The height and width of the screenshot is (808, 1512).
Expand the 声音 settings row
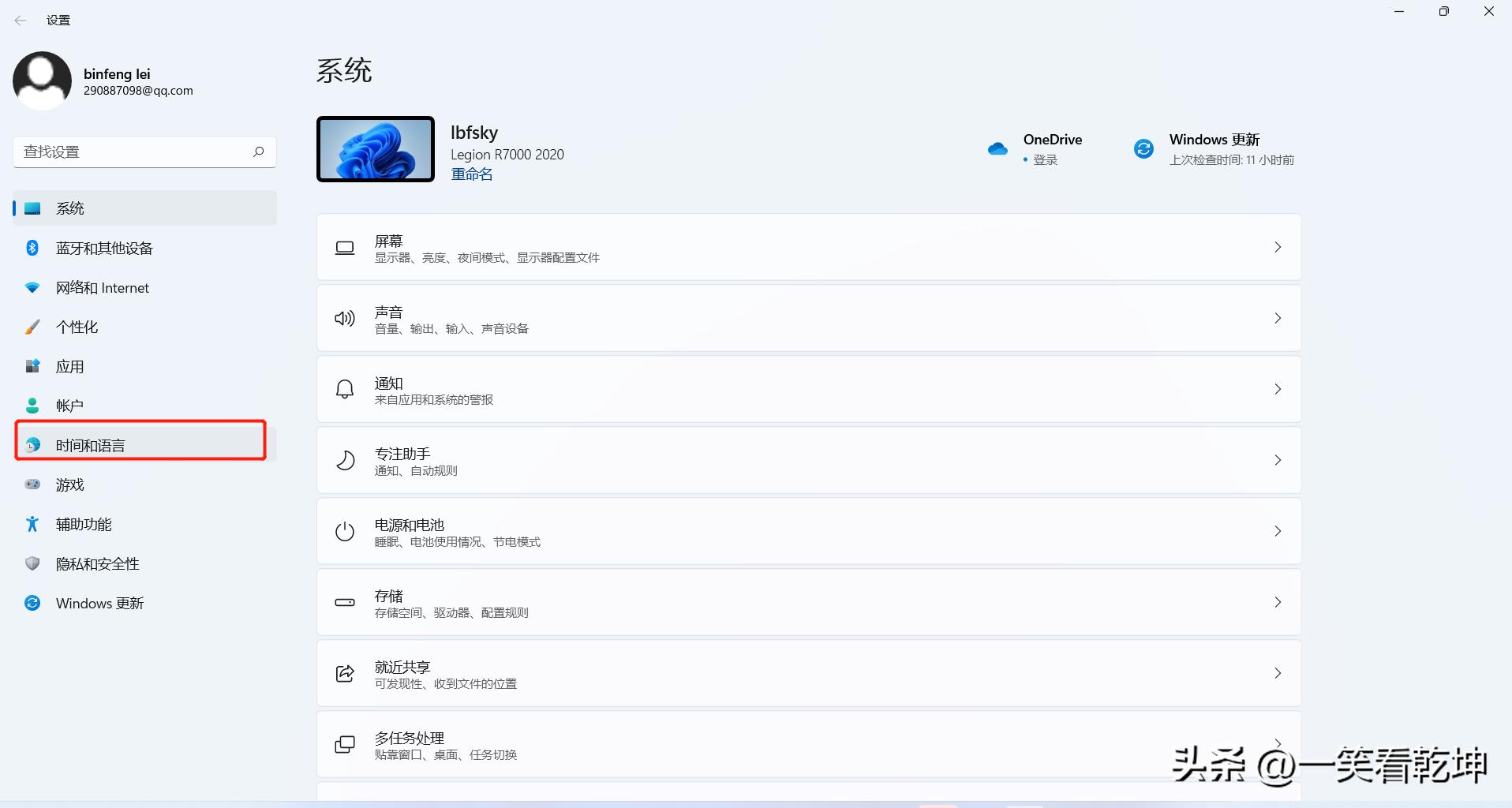point(1278,318)
